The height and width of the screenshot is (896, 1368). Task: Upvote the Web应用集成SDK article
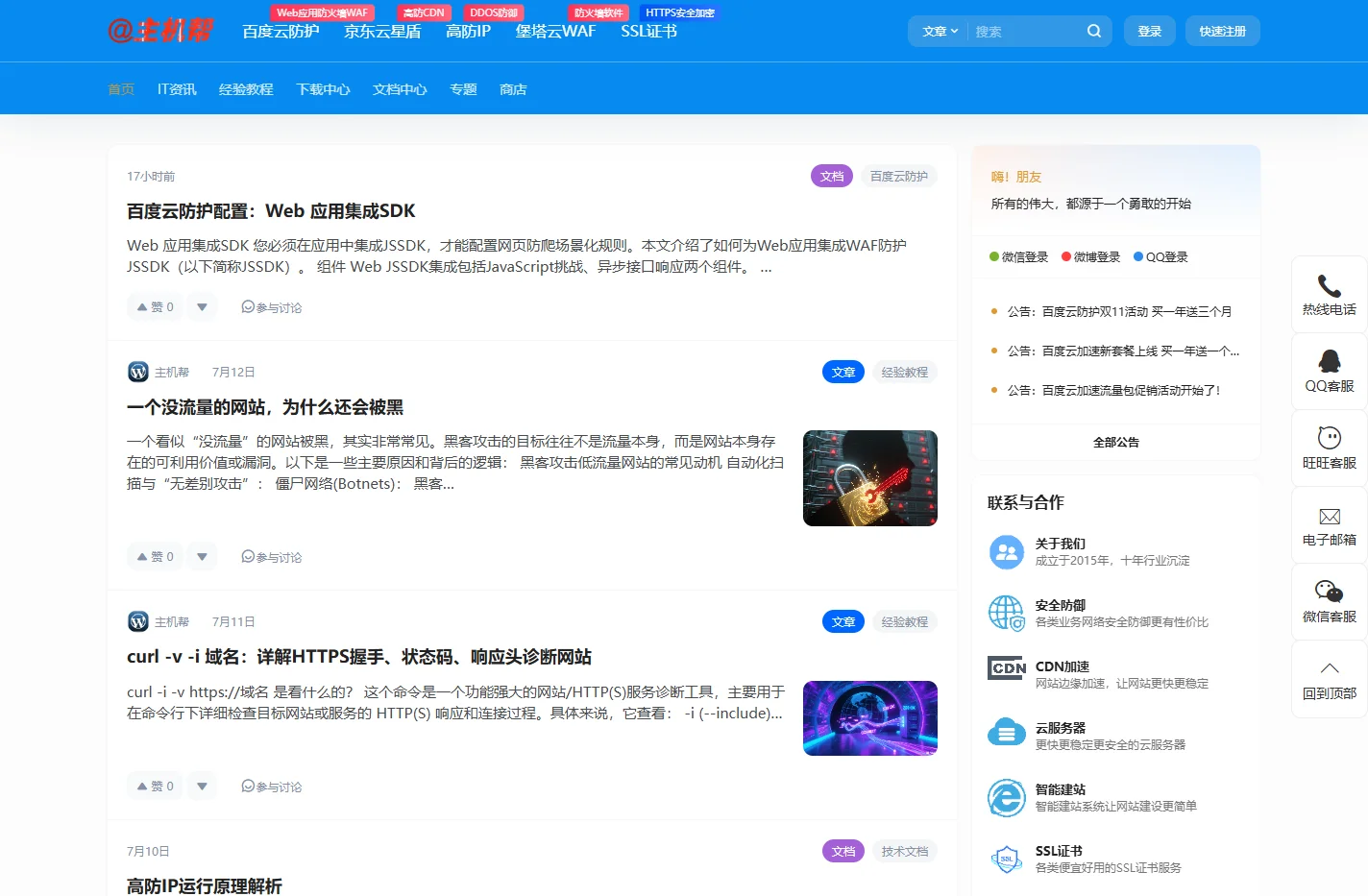(x=155, y=307)
